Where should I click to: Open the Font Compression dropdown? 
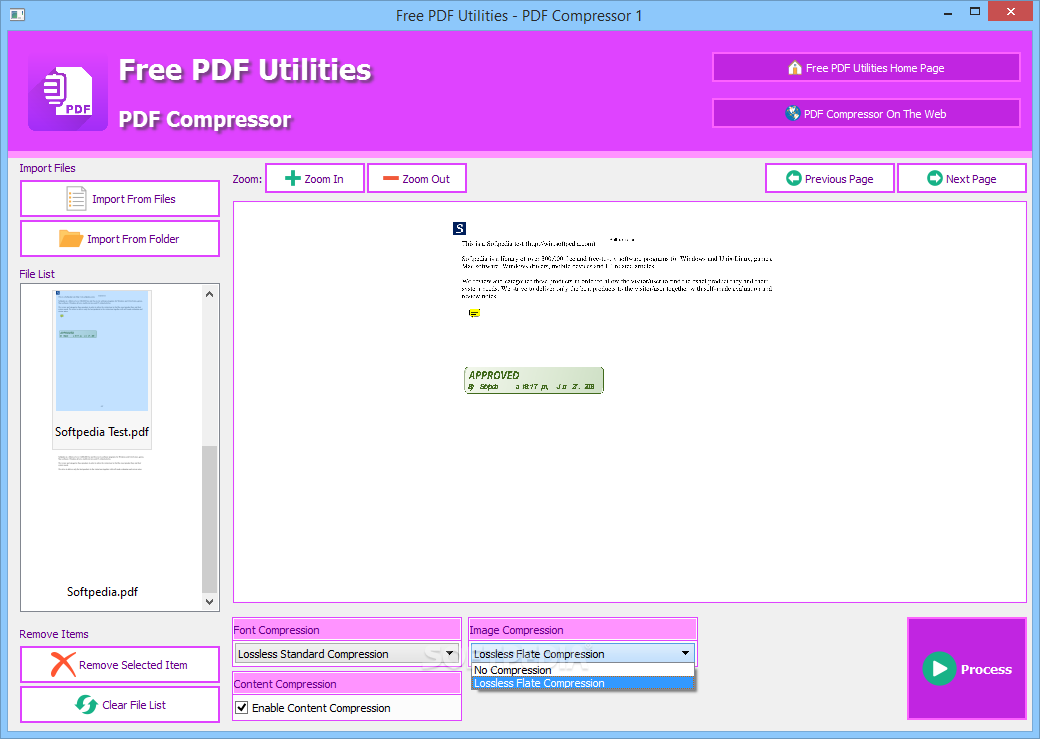tap(451, 653)
